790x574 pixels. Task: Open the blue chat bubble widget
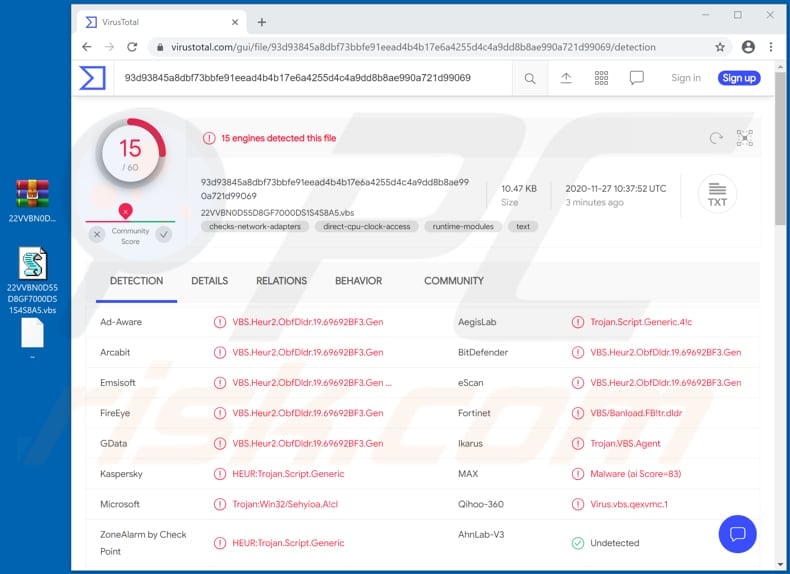tap(737, 534)
